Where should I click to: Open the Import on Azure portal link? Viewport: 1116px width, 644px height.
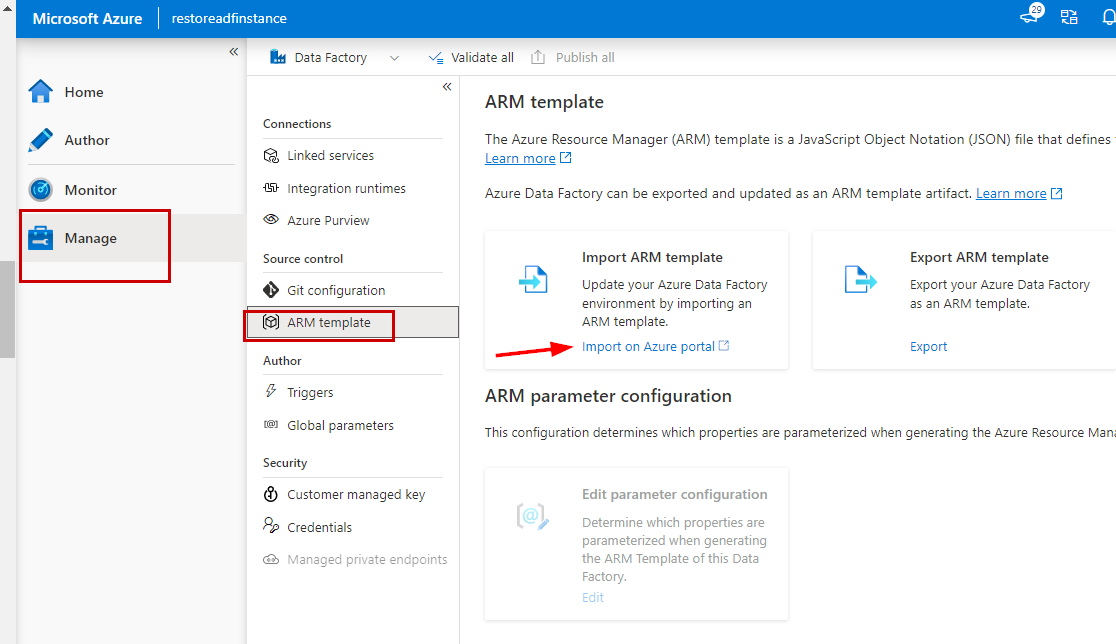(x=648, y=346)
